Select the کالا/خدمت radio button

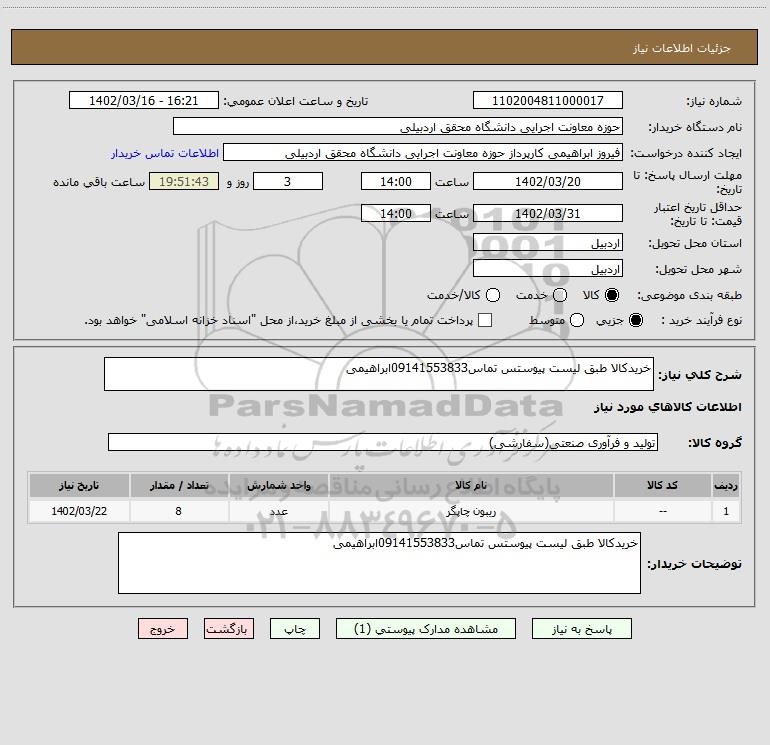pos(493,295)
